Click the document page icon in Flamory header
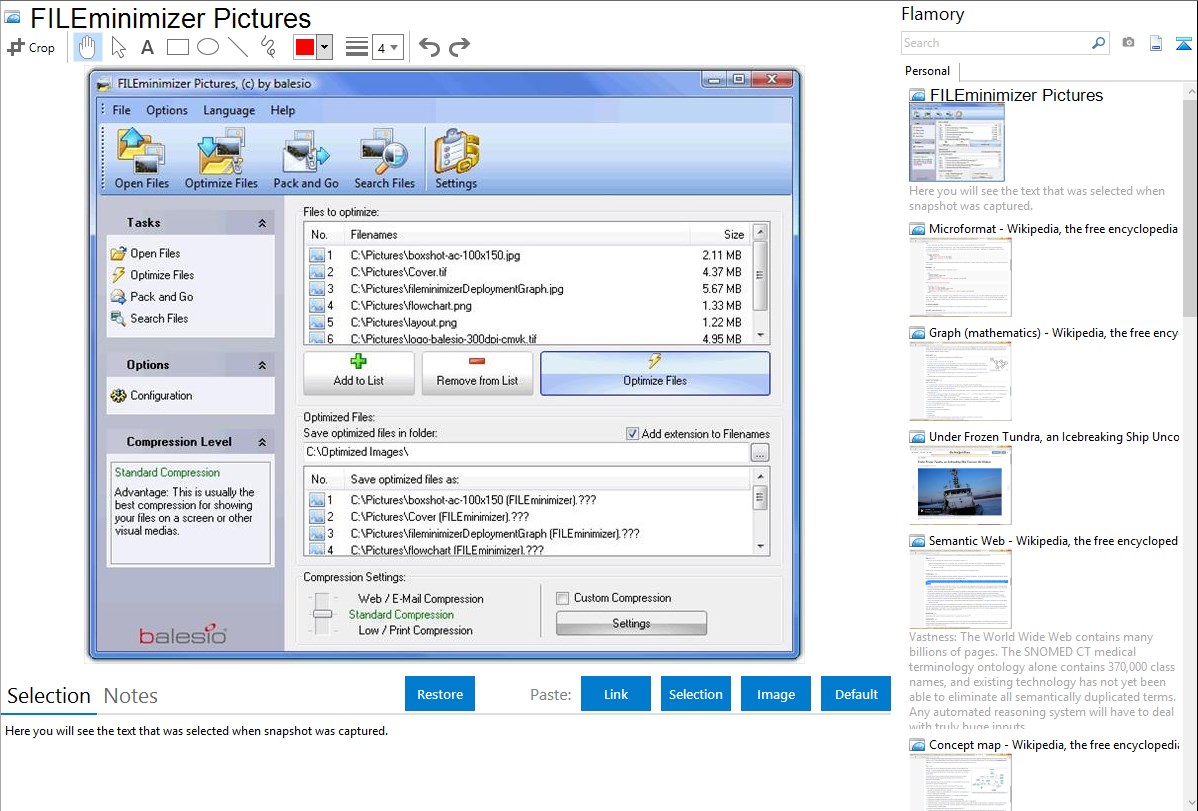 (x=1156, y=43)
